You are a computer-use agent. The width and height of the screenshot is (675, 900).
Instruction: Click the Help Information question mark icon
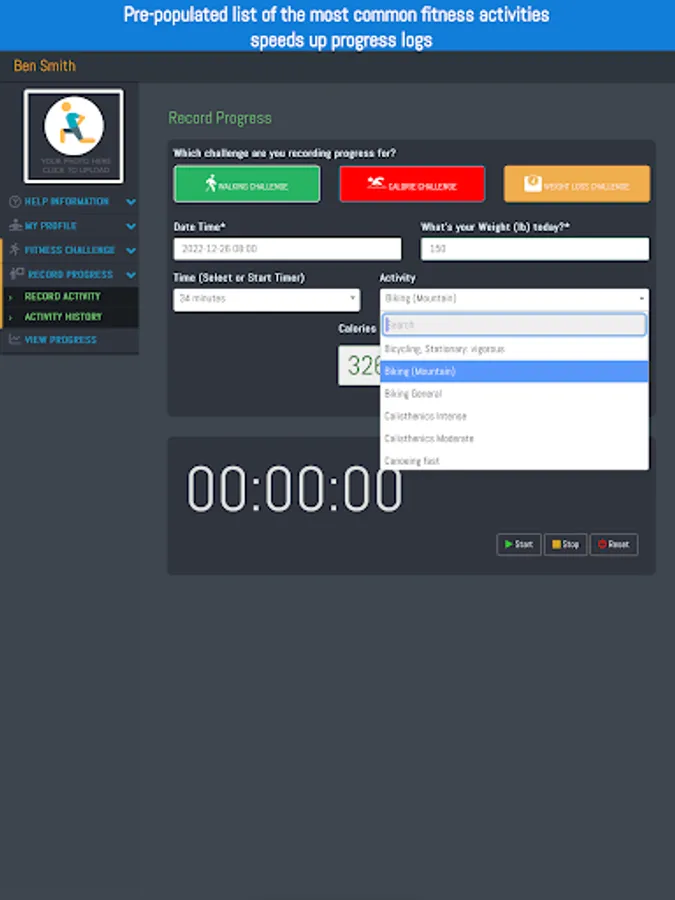click(x=15, y=201)
